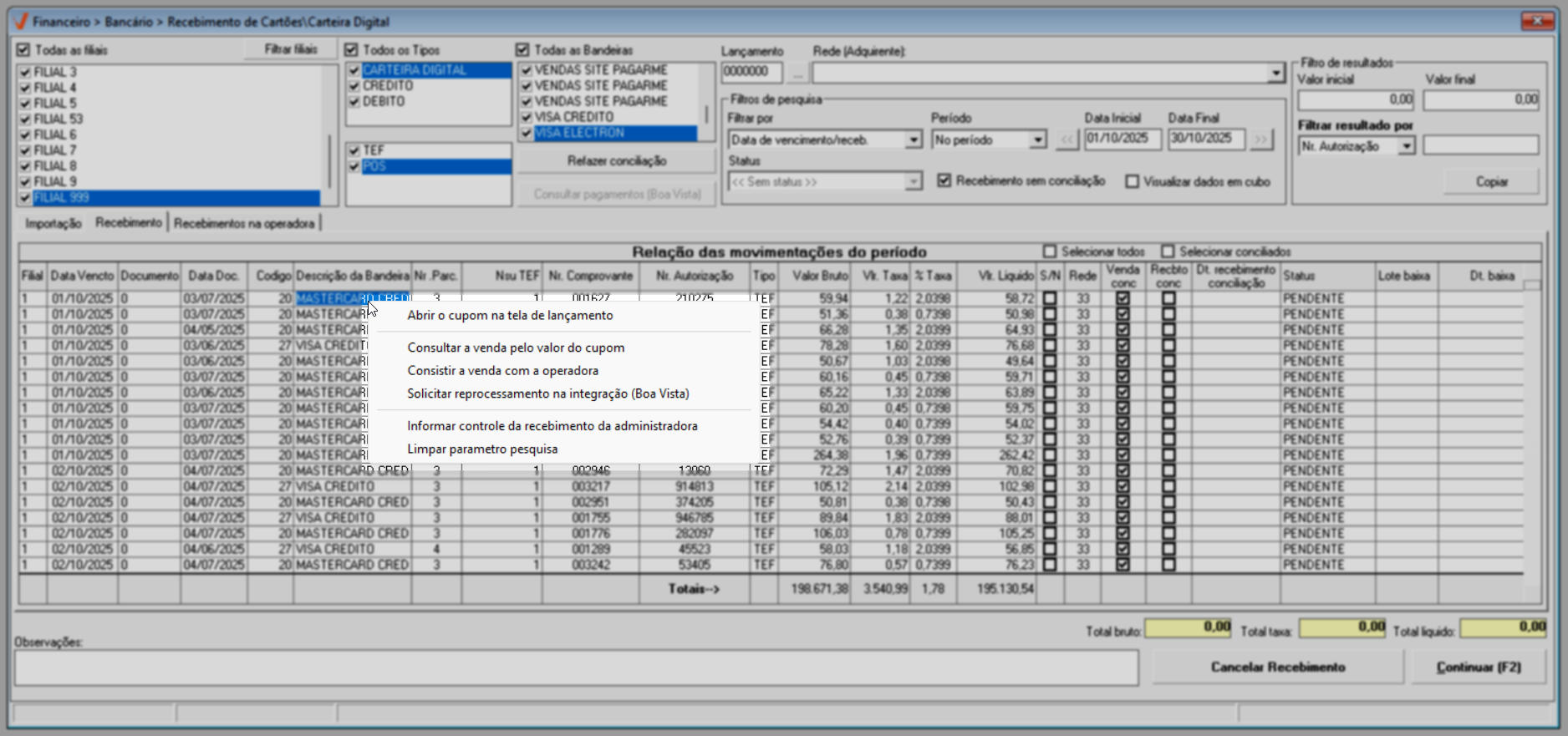Click the next period arrow button
The image size is (1568, 736).
click(1261, 140)
